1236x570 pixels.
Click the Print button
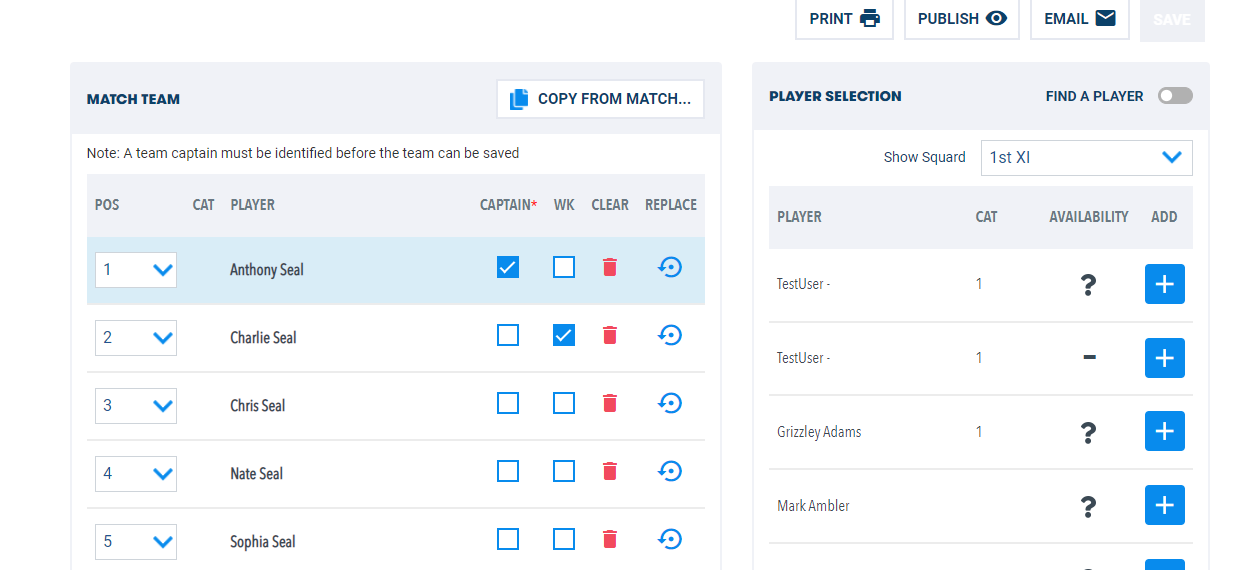[844, 18]
